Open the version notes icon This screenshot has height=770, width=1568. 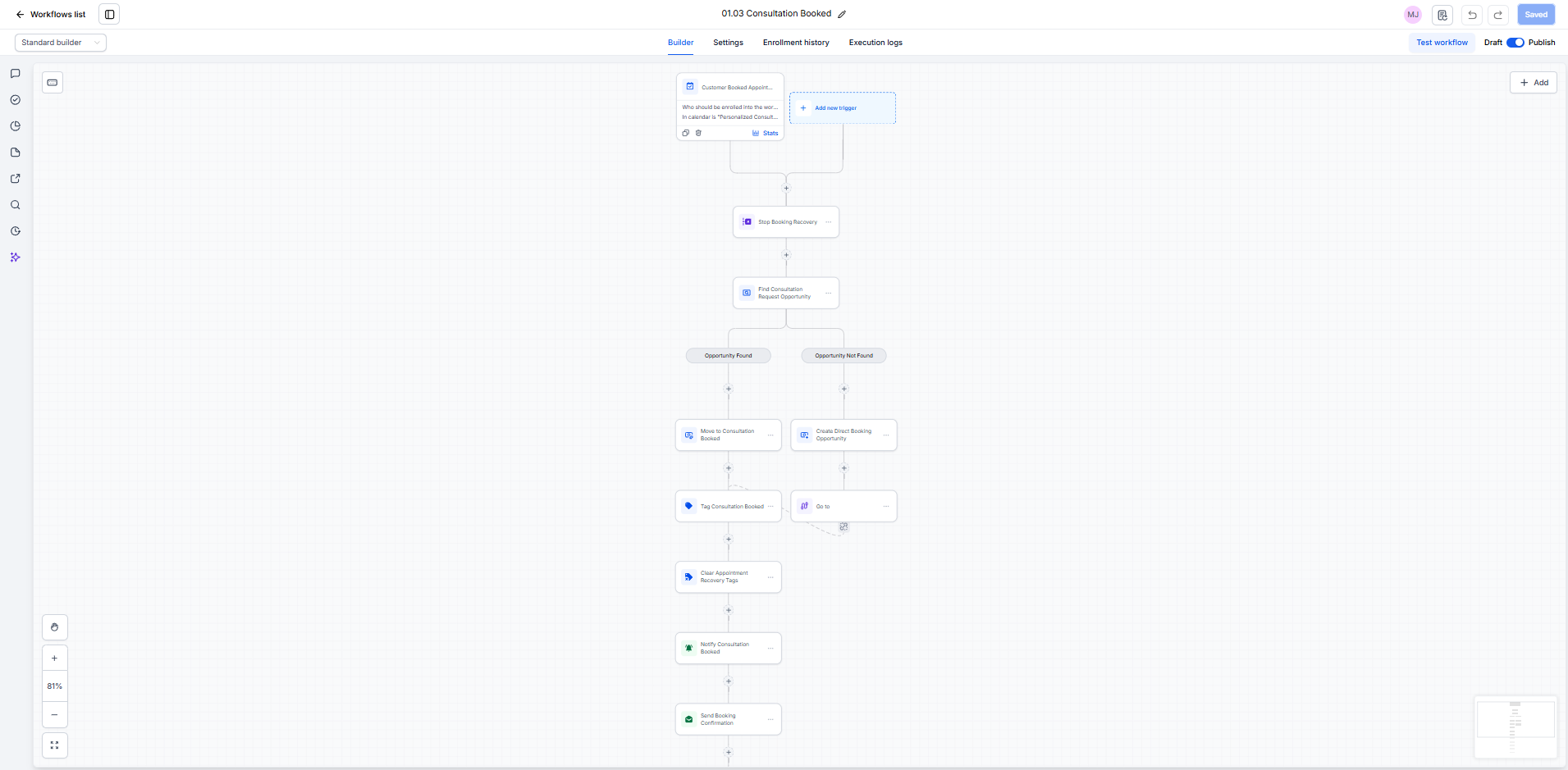(x=1442, y=15)
